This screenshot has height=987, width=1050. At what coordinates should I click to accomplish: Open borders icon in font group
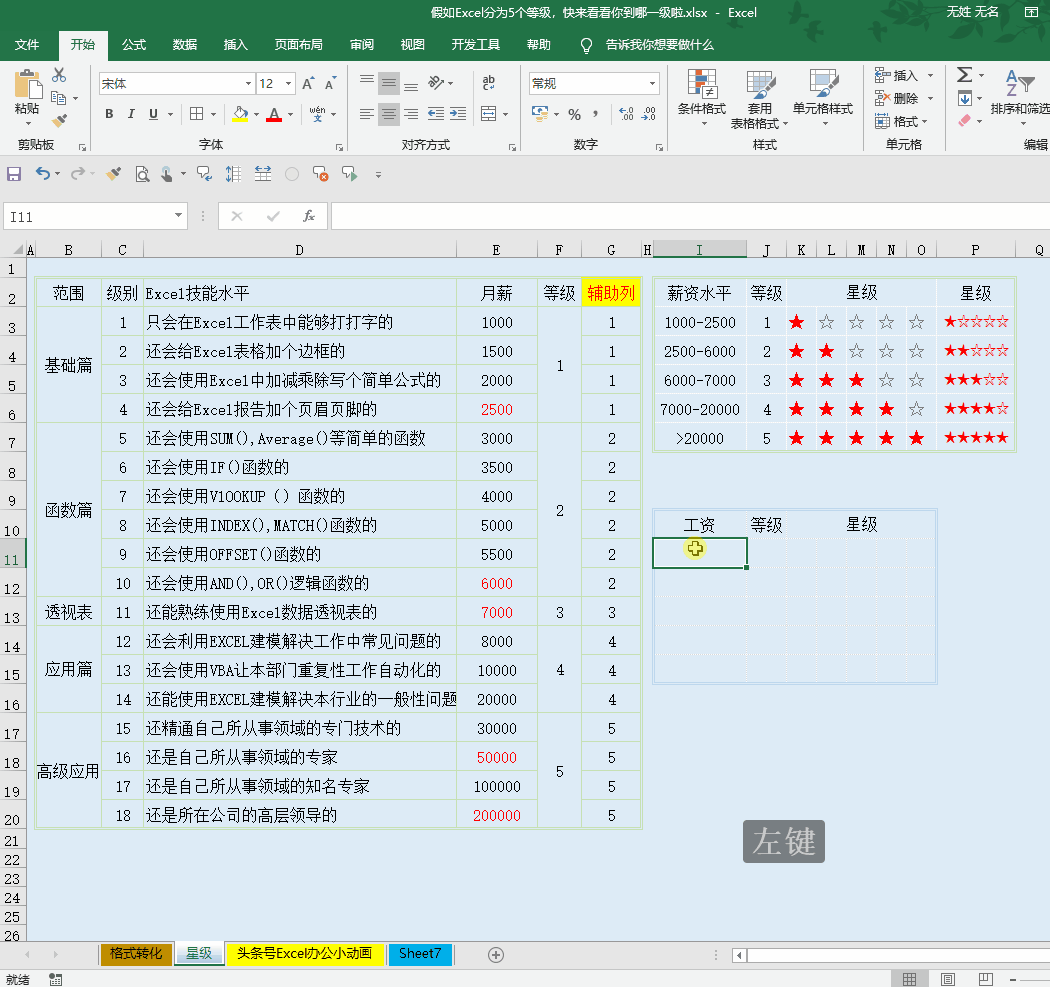[196, 114]
